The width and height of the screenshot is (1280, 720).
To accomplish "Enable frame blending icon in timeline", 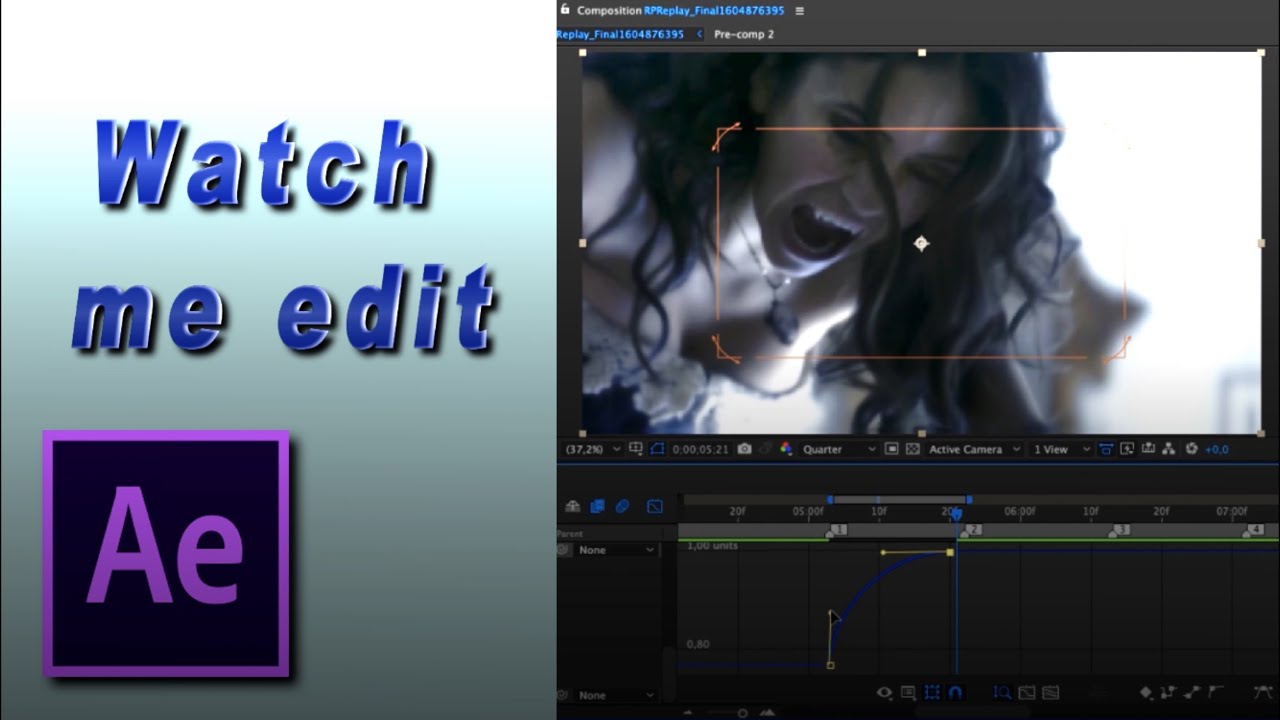I will 597,507.
